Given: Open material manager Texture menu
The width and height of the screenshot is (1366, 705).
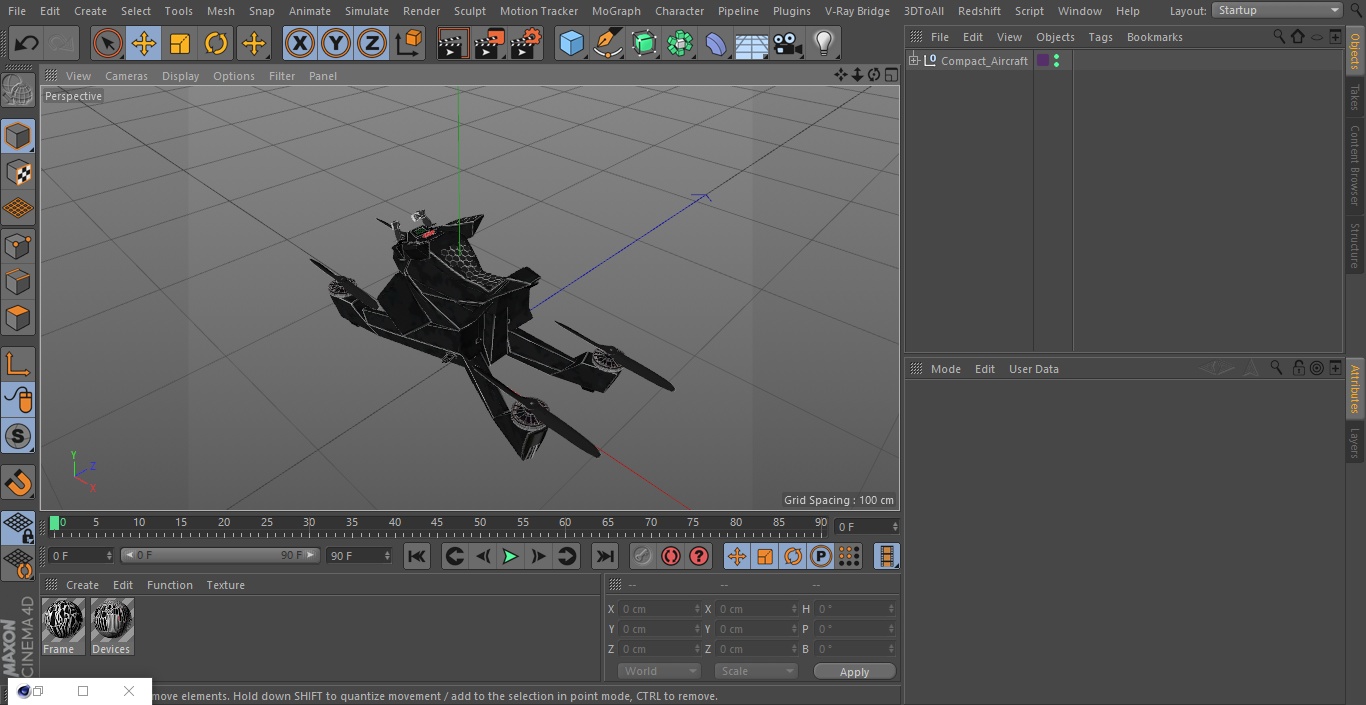Looking at the screenshot, I should (225, 585).
